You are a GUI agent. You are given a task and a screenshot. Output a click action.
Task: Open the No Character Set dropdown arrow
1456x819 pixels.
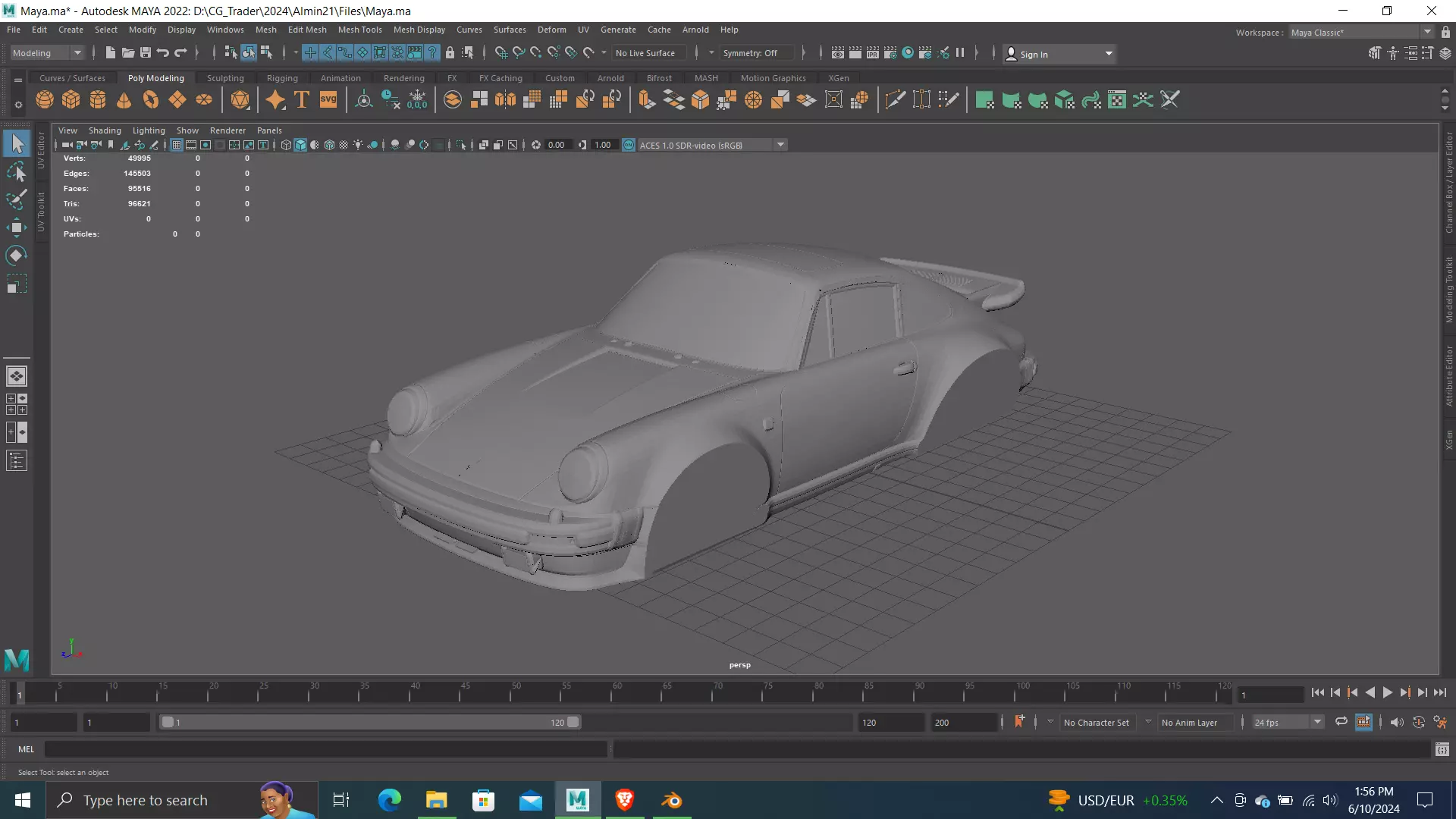coord(1050,722)
